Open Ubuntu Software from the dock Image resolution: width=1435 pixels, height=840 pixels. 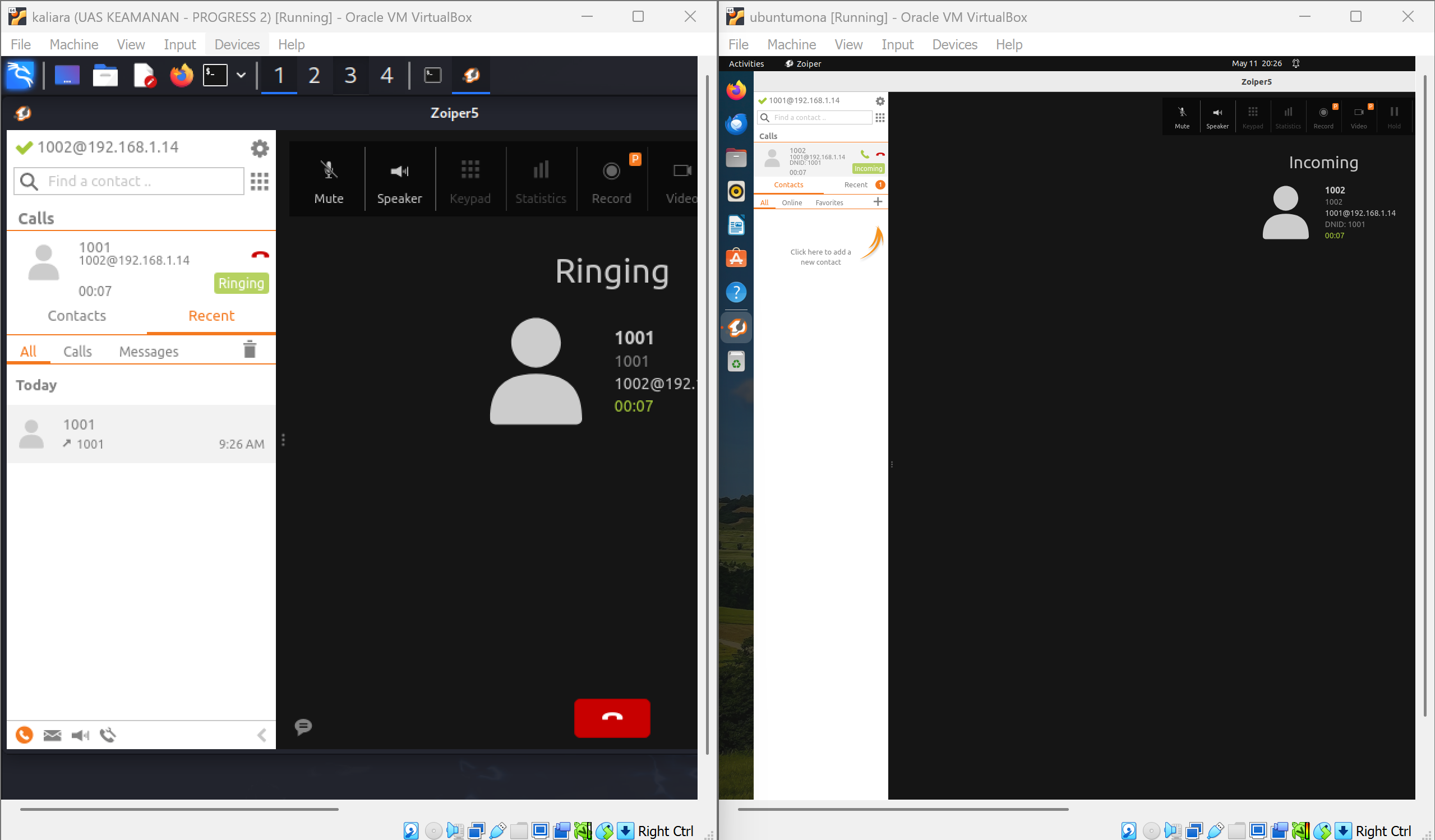[x=736, y=259]
